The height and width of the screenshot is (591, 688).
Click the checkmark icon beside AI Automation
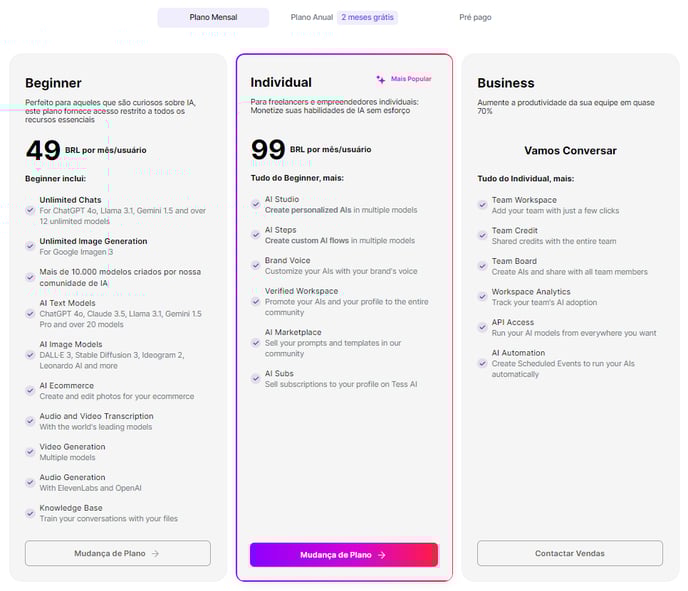tap(482, 363)
